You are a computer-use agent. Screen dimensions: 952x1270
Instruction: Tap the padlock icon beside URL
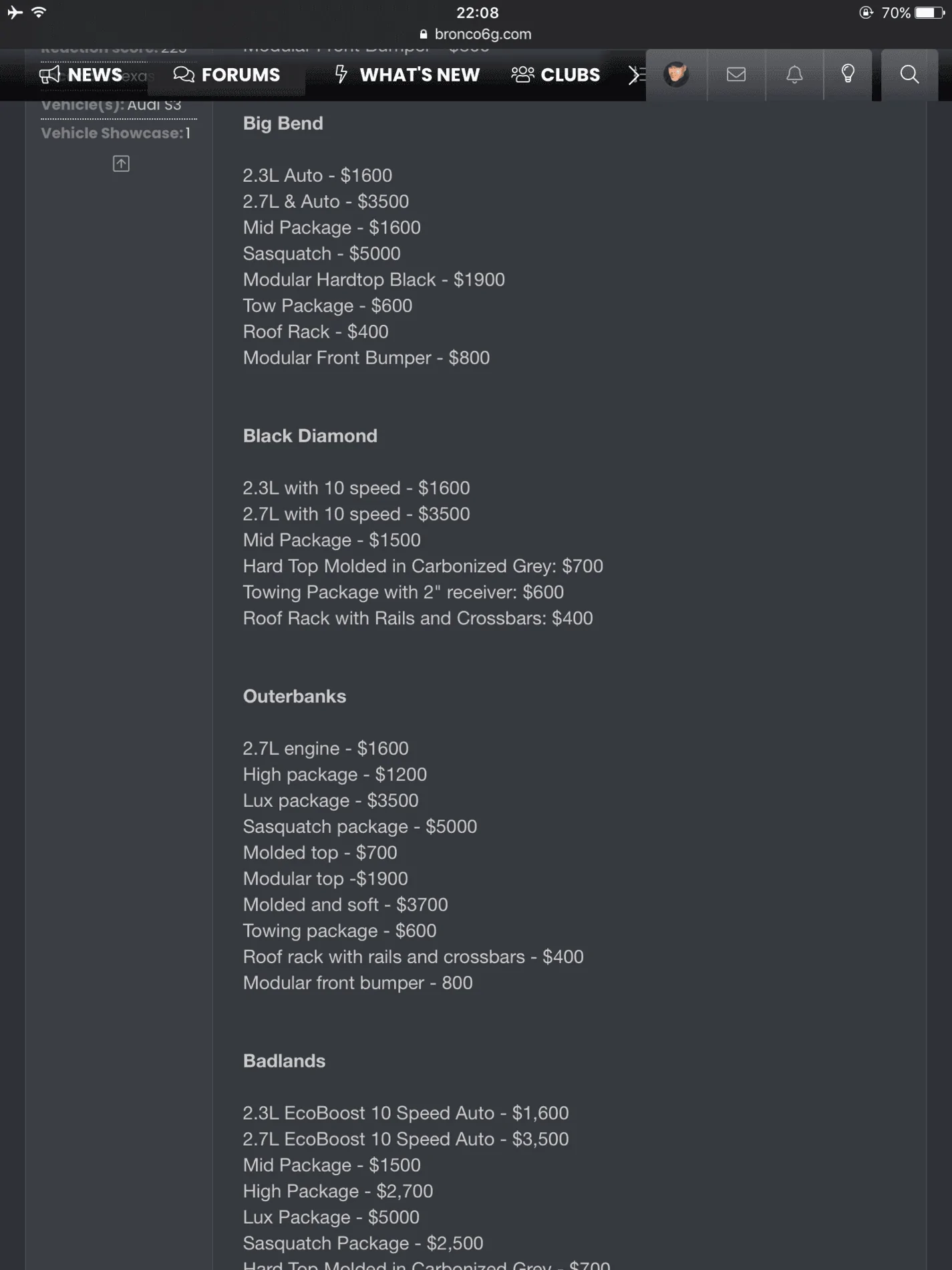[424, 34]
